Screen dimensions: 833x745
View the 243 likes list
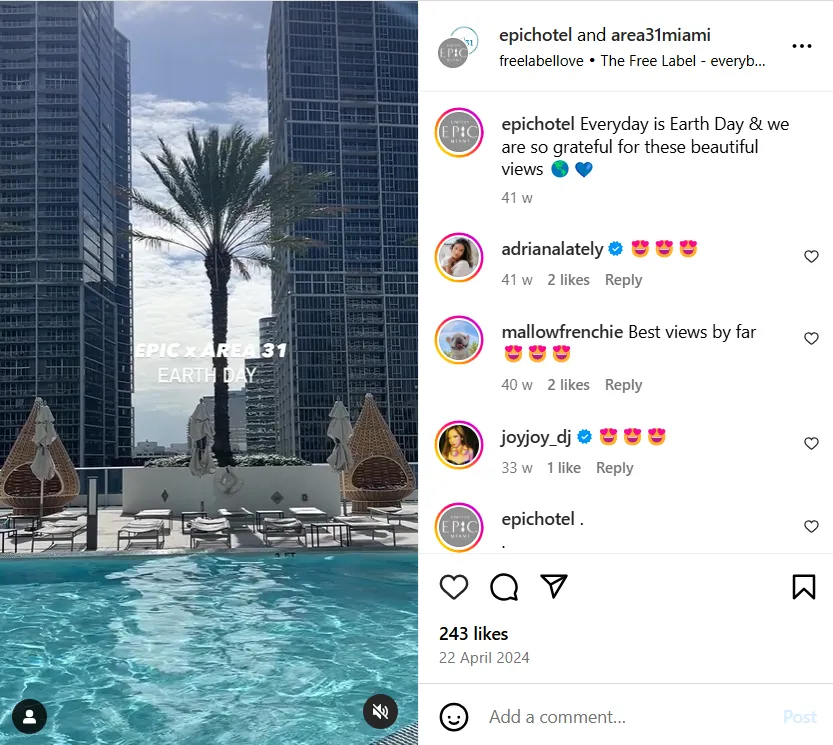[473, 634]
